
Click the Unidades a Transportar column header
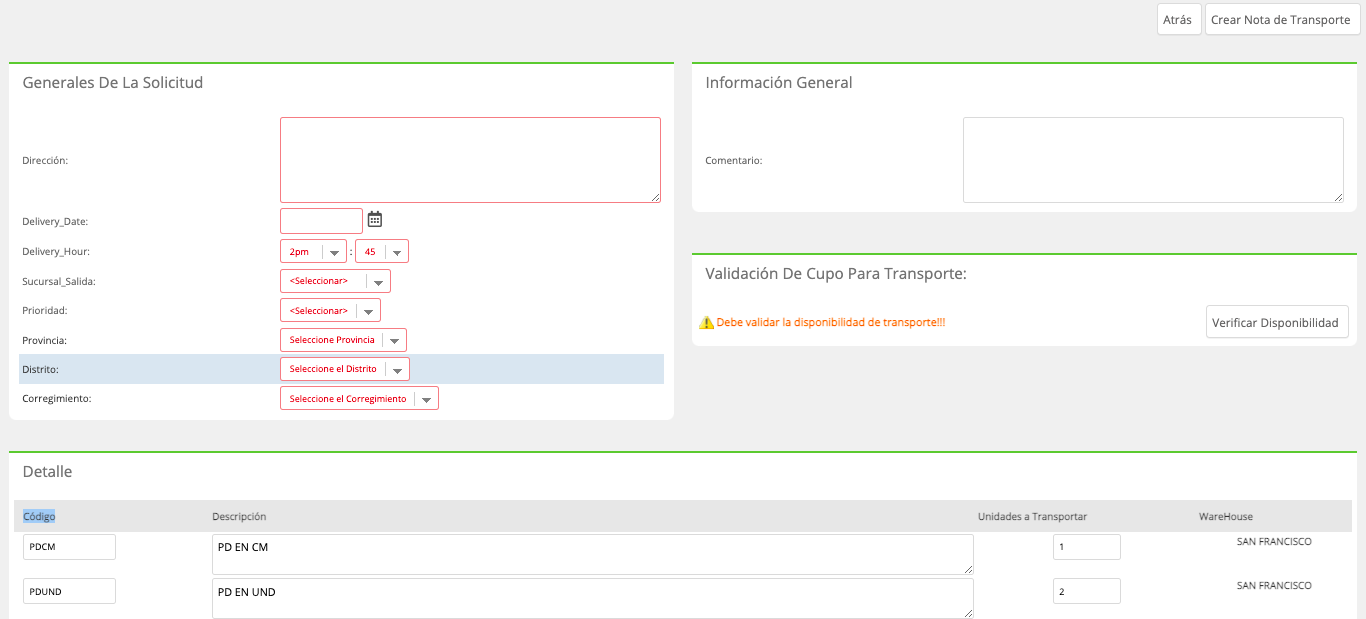pos(1032,516)
